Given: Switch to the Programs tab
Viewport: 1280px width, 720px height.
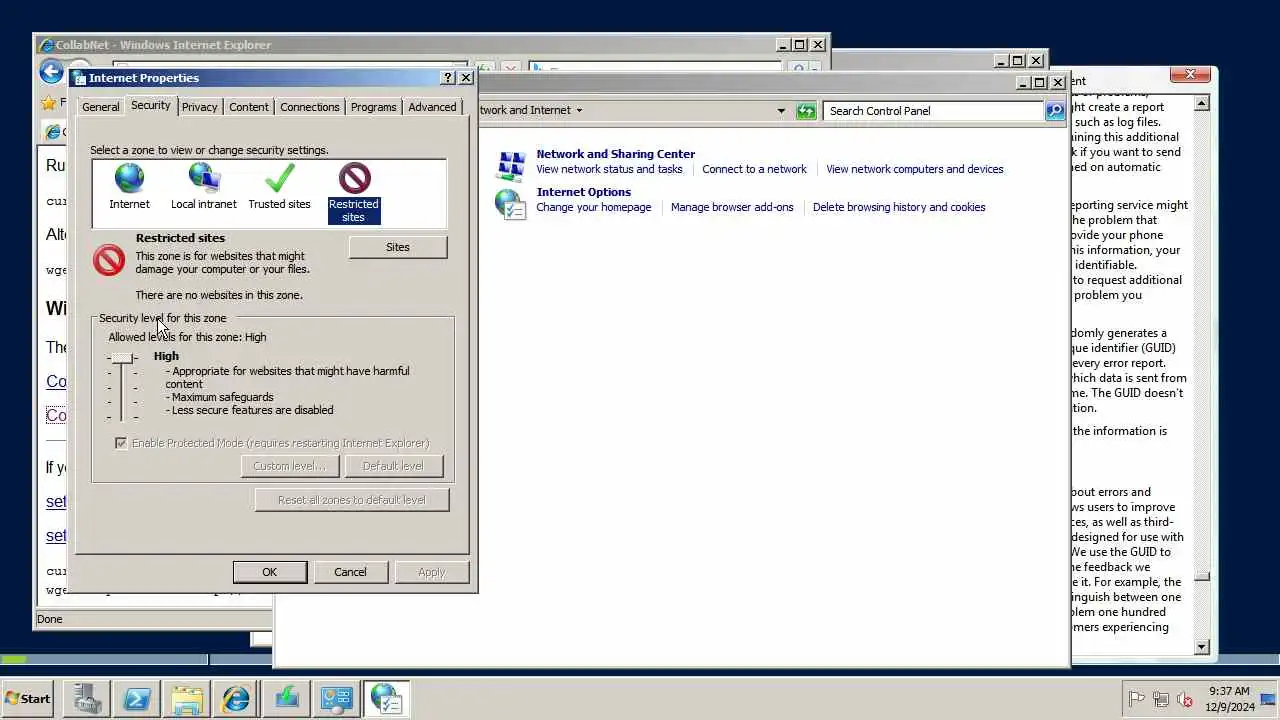Looking at the screenshot, I should tap(374, 107).
